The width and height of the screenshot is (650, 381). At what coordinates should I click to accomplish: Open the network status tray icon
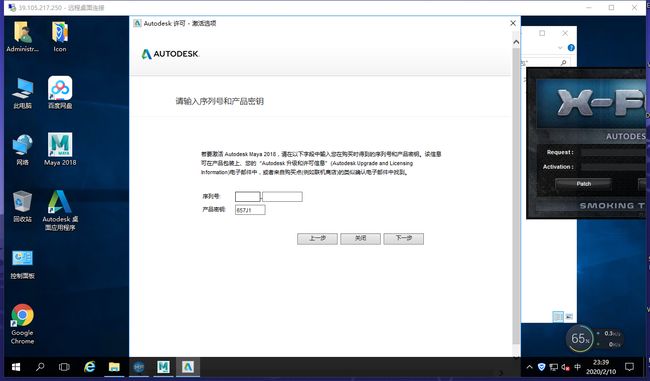click(x=553, y=367)
